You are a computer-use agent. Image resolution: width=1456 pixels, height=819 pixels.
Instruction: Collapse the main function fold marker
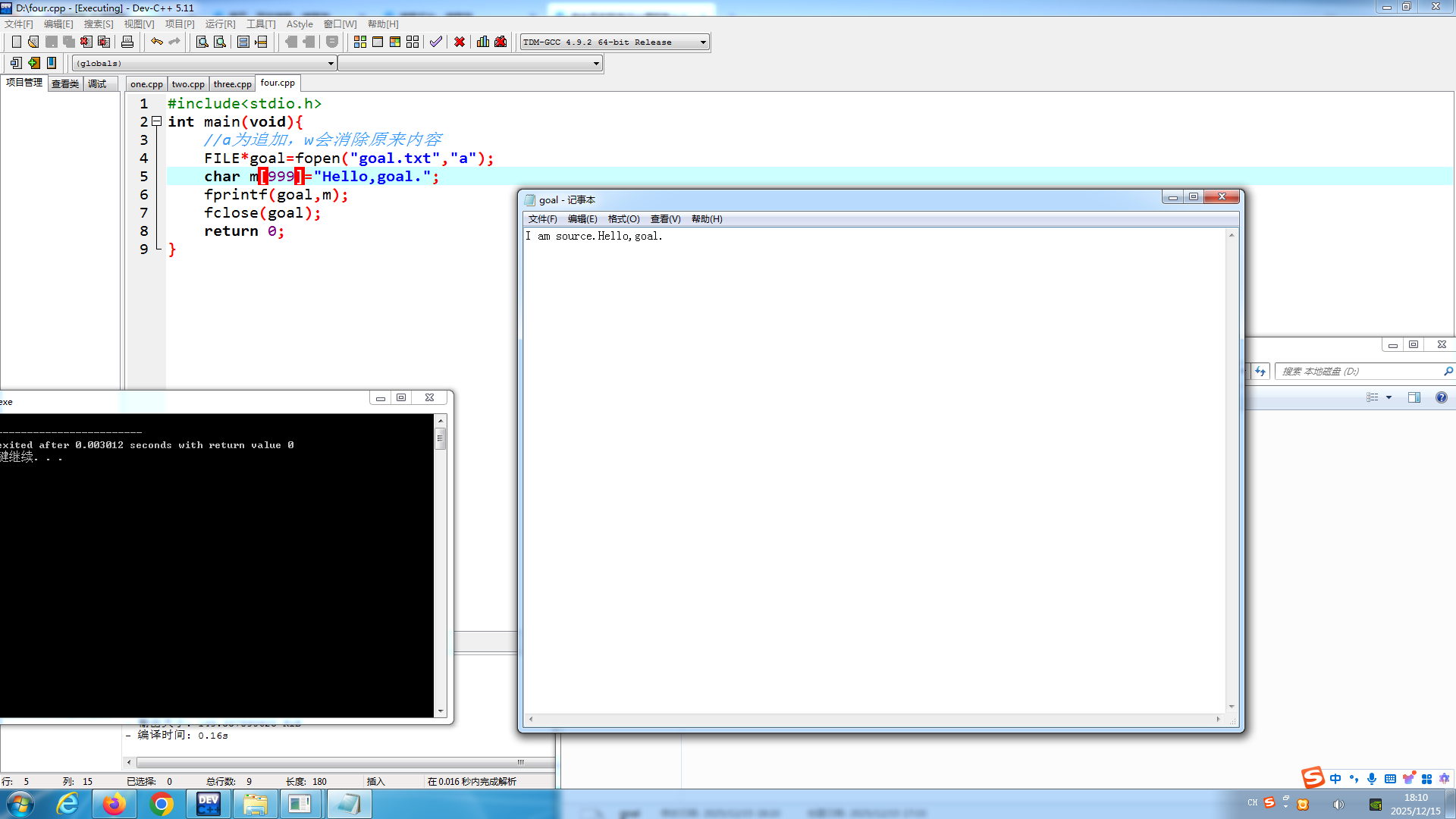pos(156,121)
